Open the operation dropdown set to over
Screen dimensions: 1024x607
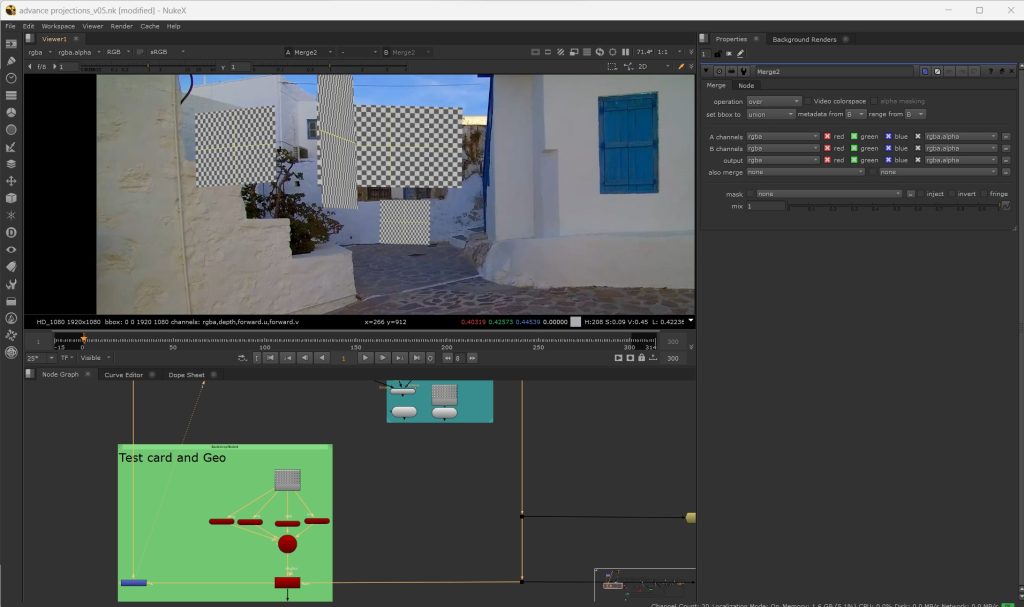[774, 101]
